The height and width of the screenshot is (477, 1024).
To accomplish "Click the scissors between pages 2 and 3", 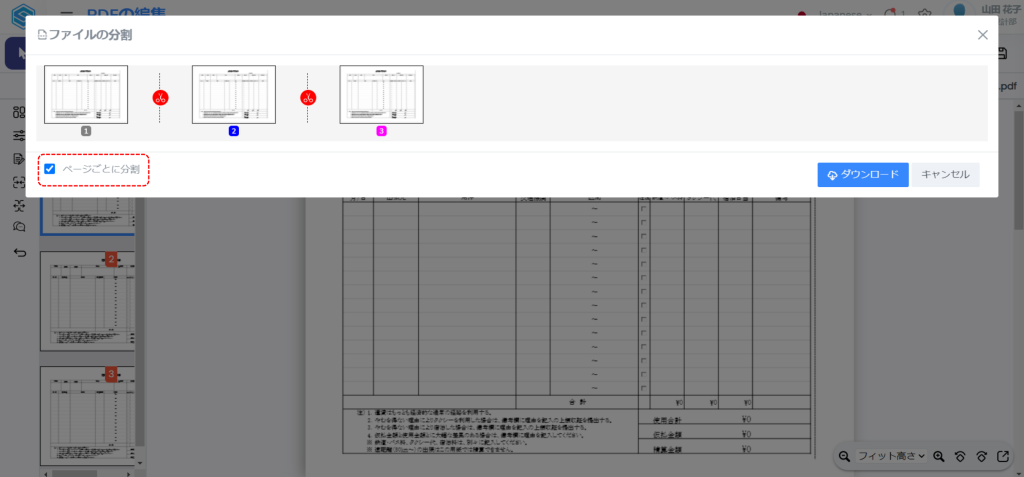I will tap(309, 98).
